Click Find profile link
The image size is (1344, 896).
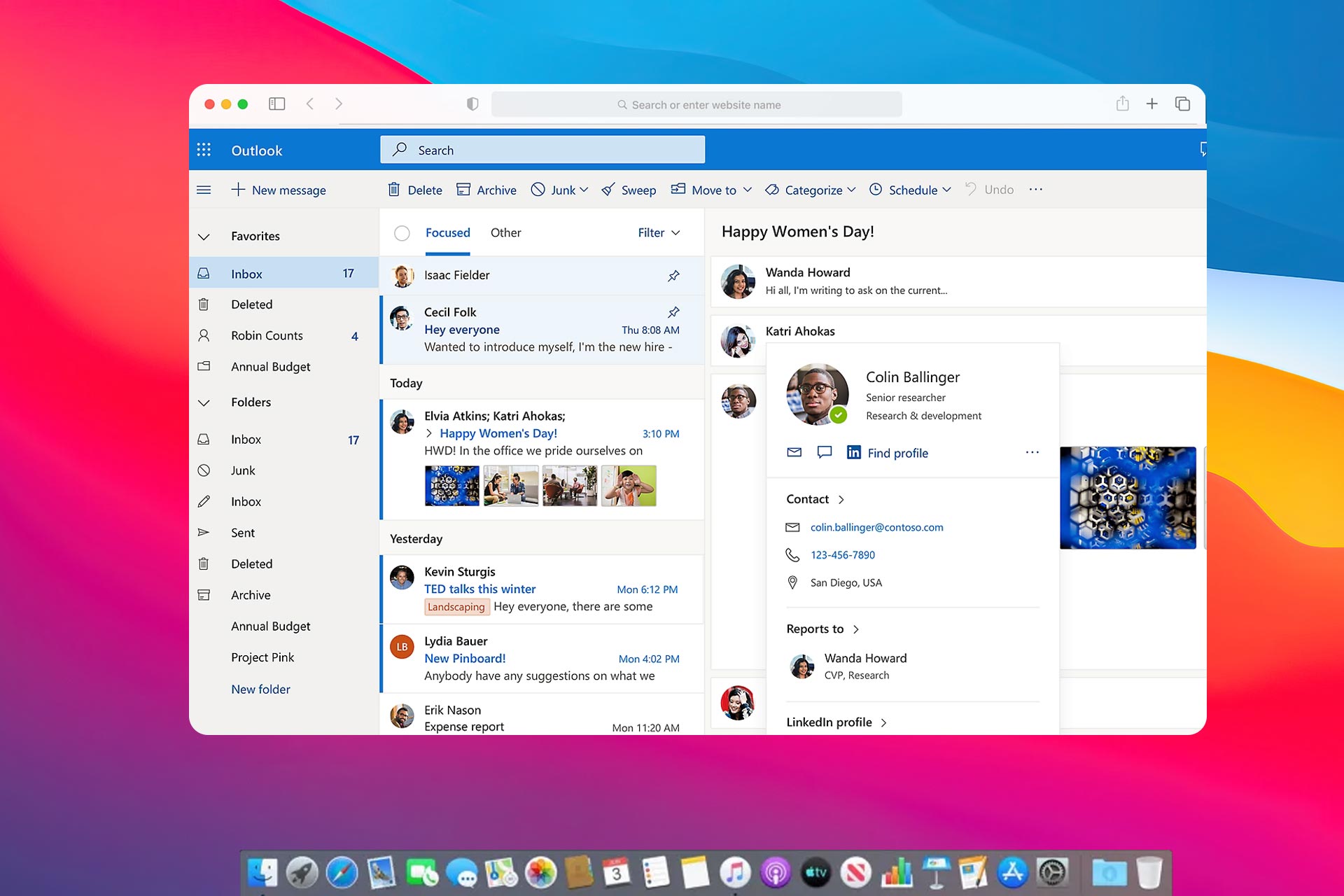tap(898, 453)
